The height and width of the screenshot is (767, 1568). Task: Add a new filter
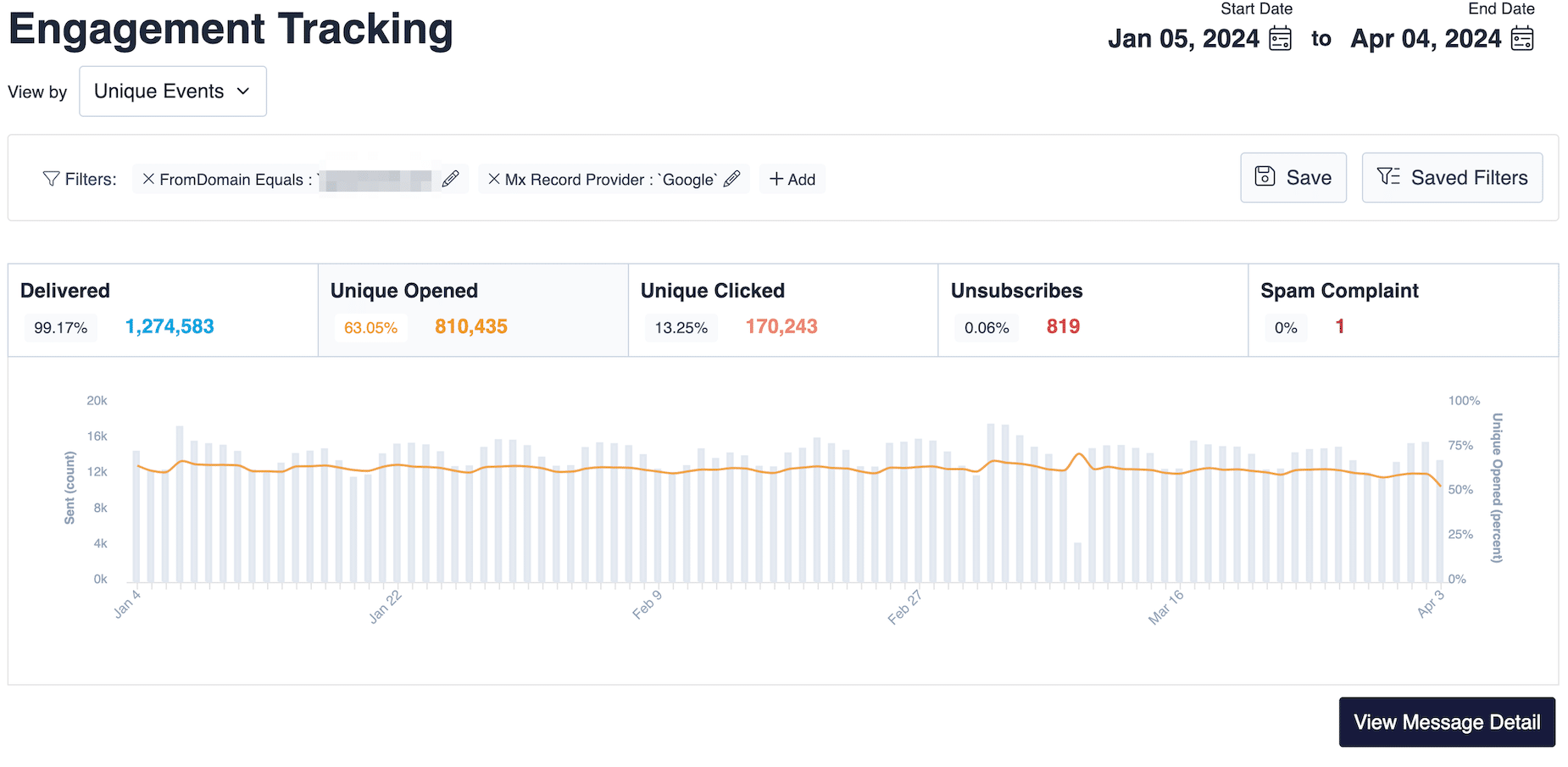point(792,179)
